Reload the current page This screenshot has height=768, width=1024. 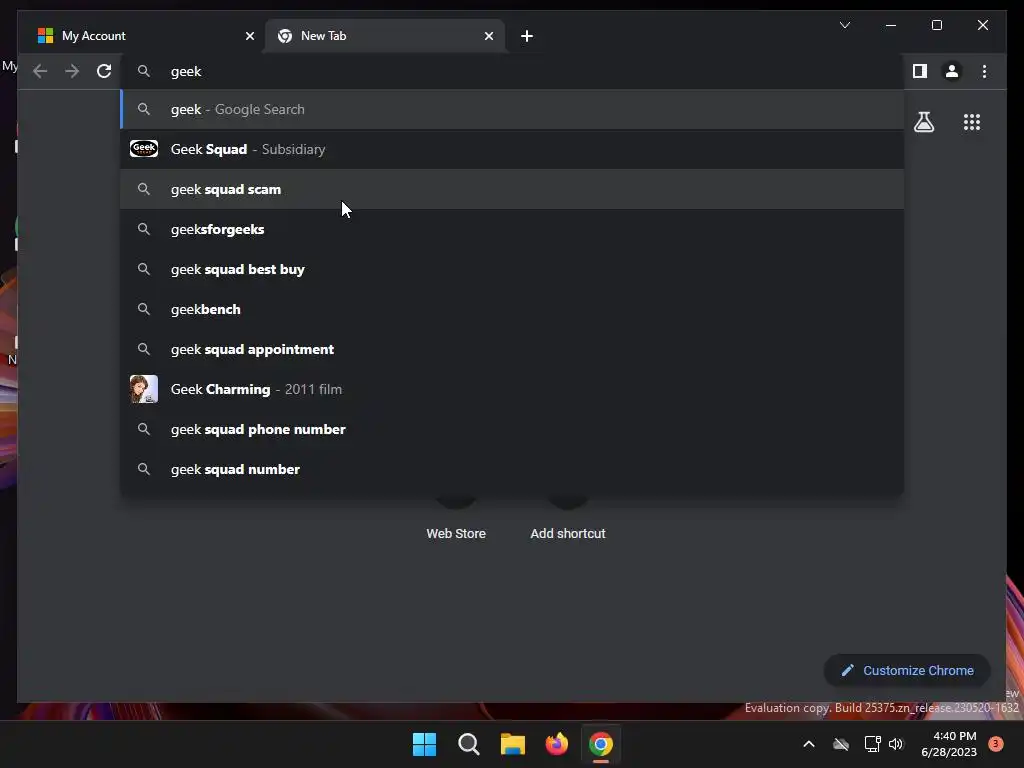104,71
